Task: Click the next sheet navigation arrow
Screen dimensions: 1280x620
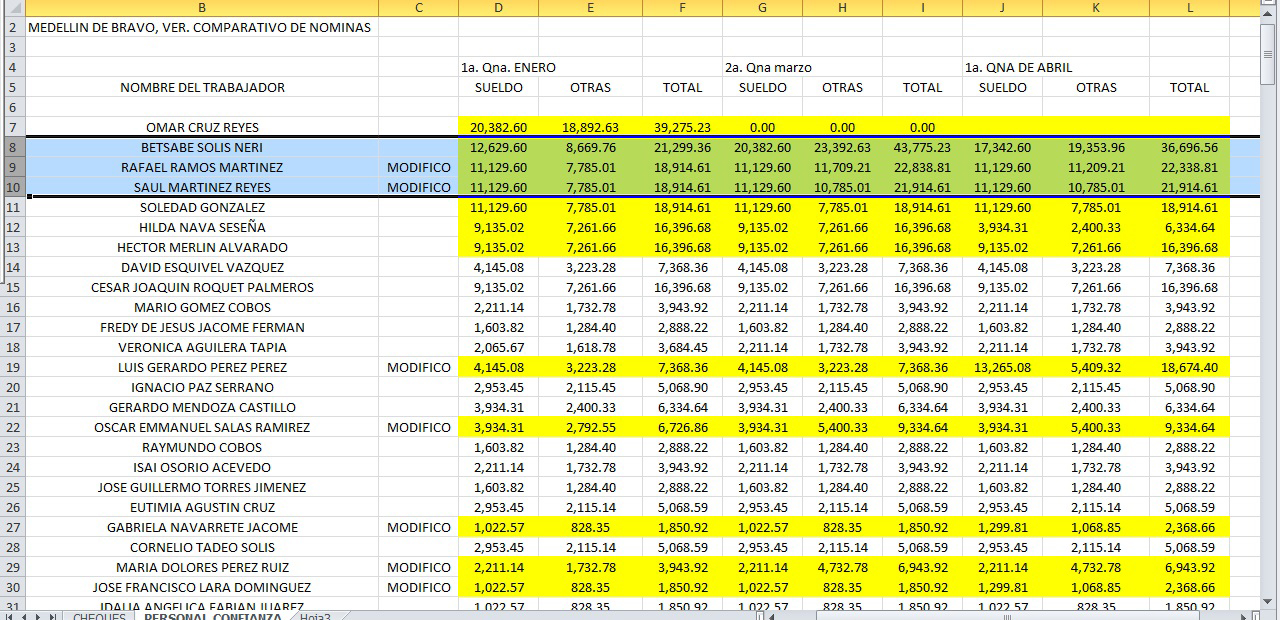Action: (40, 616)
